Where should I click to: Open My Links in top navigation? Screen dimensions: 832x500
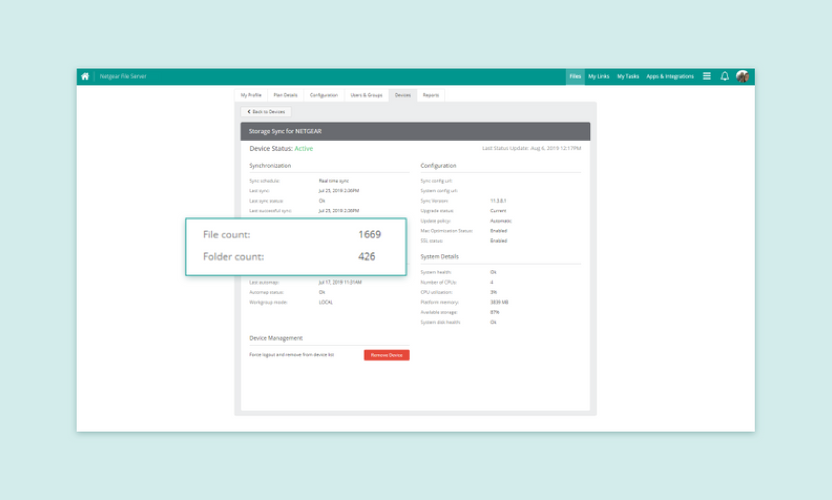tap(599, 76)
